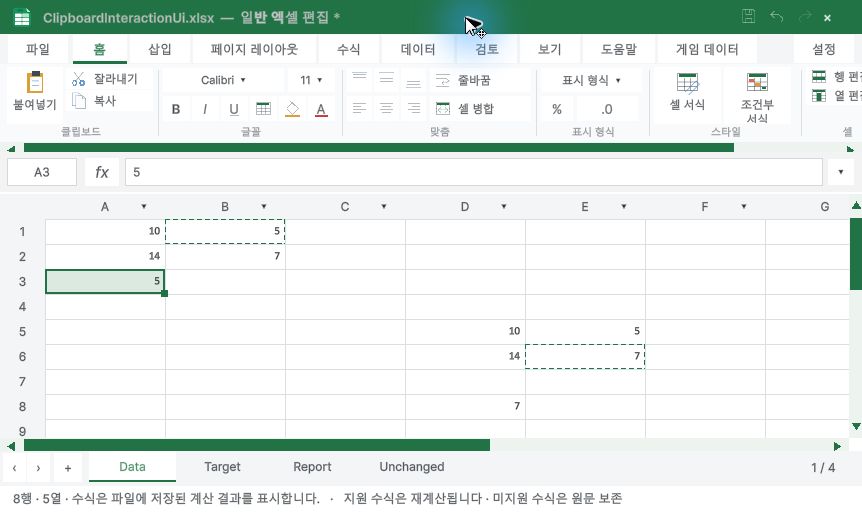Click the decimal places .0 button
Viewport: 862px width, 512px height.
607,109
